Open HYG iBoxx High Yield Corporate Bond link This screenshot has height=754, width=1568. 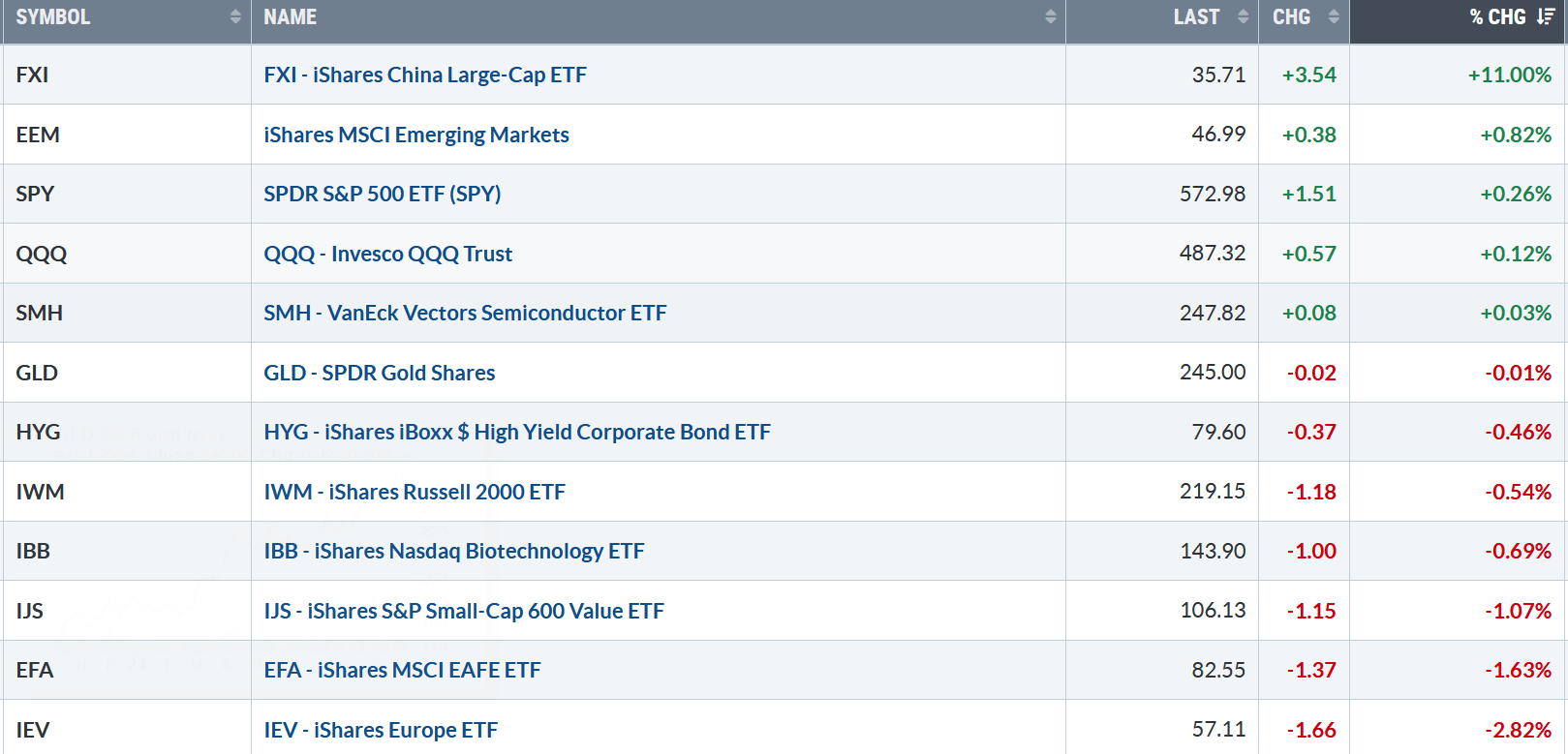pos(517,432)
